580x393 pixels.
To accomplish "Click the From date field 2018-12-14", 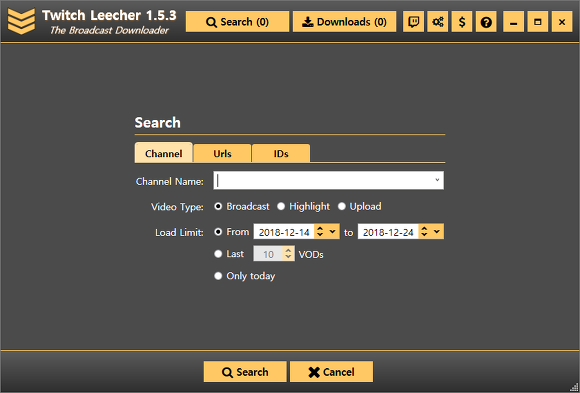I will (284, 232).
